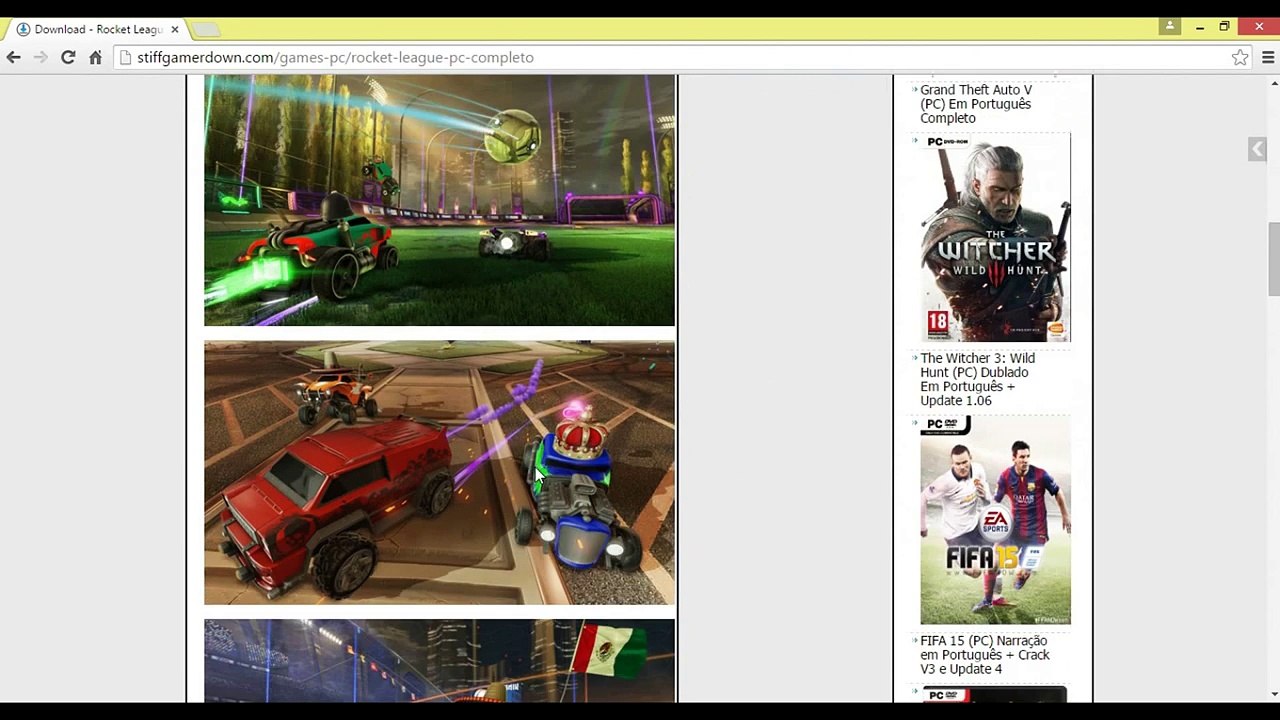Open the Grand Theft Auto V (PC) link

(976, 104)
